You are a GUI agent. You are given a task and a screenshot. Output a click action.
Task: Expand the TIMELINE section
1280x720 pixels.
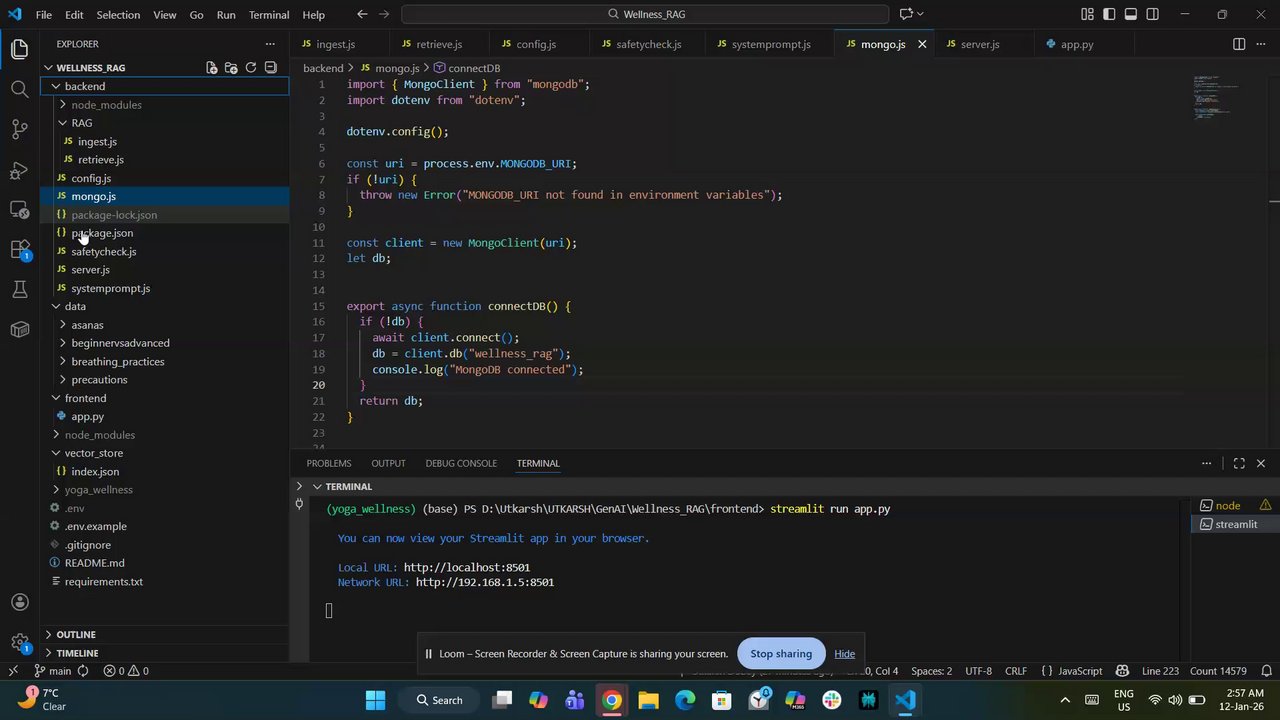(x=165, y=652)
